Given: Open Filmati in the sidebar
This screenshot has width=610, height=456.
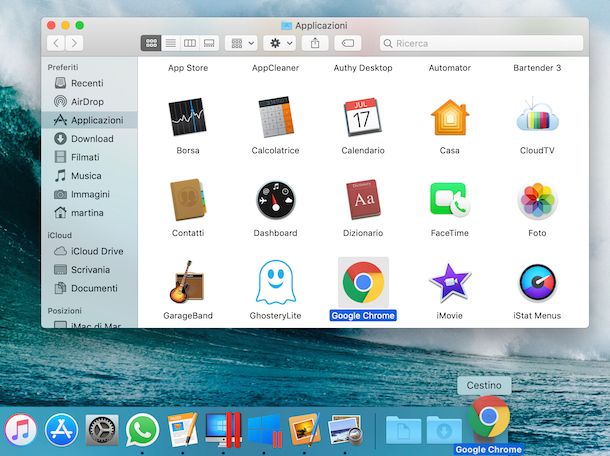Looking at the screenshot, I should [x=89, y=157].
